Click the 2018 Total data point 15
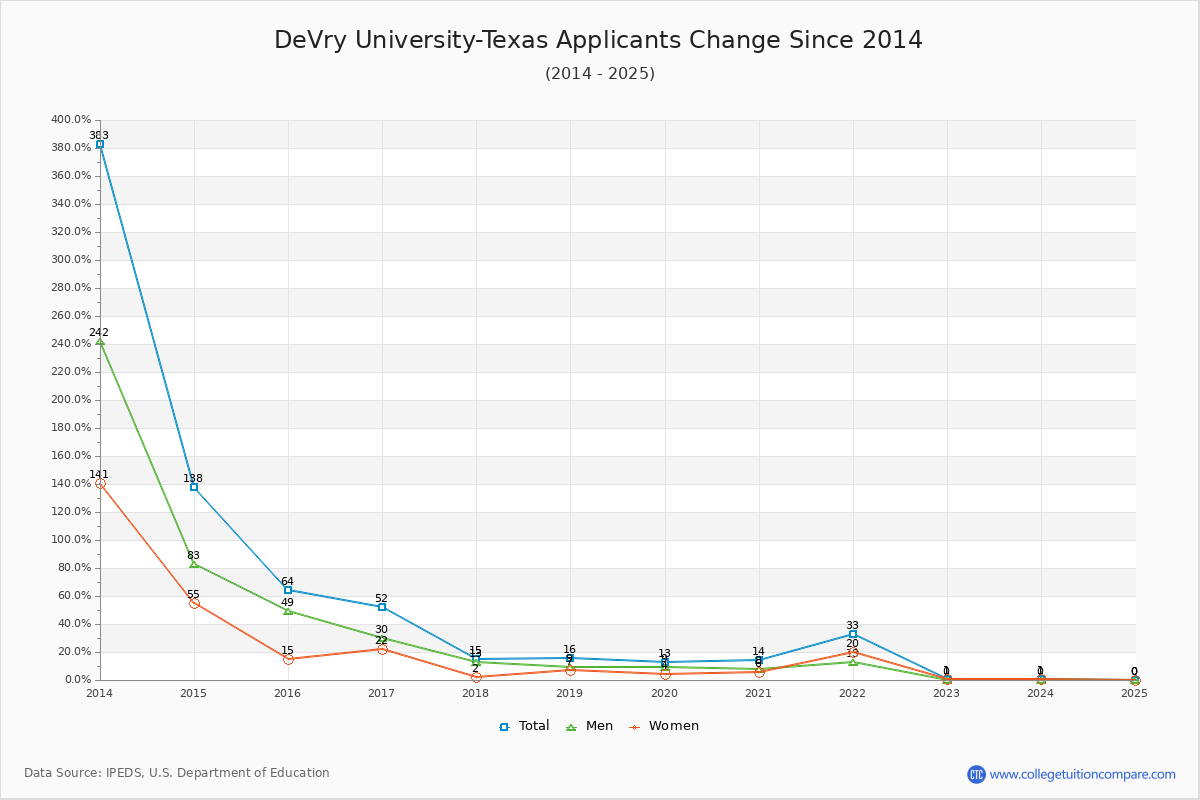 click(476, 659)
